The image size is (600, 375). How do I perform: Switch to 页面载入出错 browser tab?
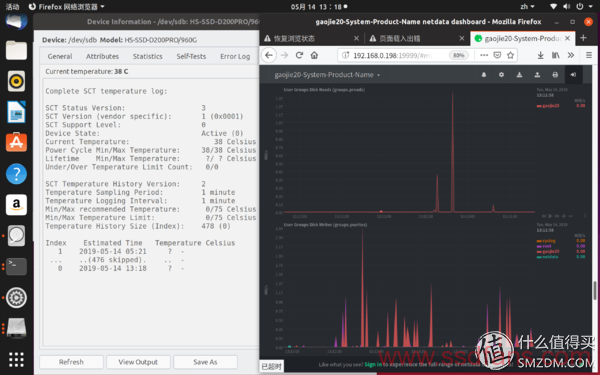click(417, 38)
